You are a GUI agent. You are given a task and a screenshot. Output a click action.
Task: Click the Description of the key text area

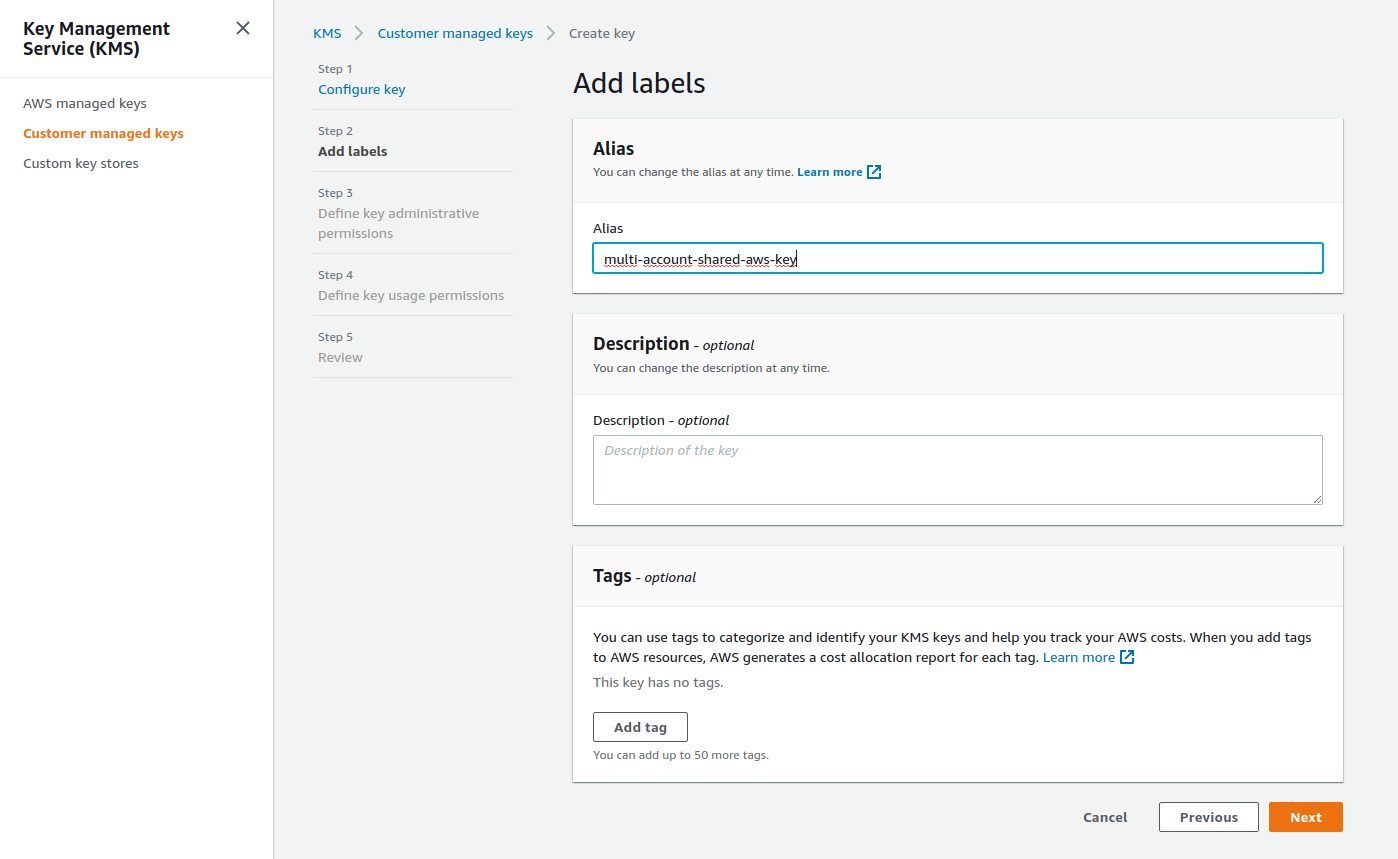957,469
